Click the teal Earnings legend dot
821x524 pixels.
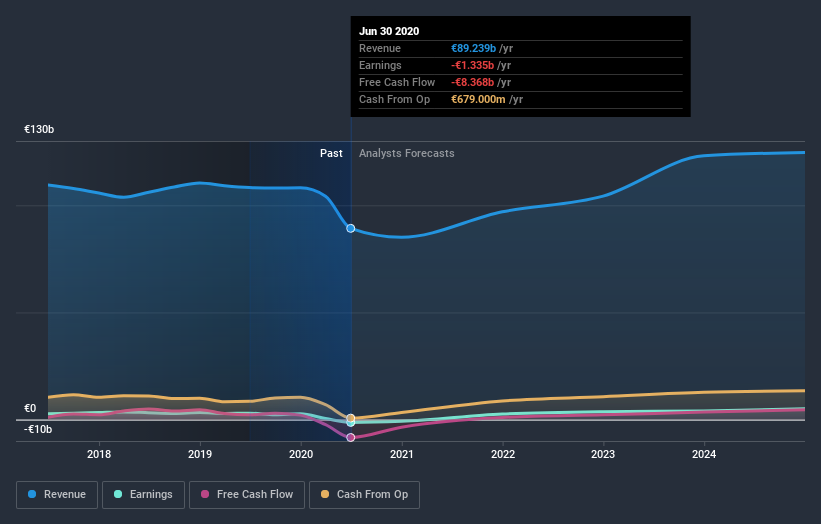click(118, 494)
